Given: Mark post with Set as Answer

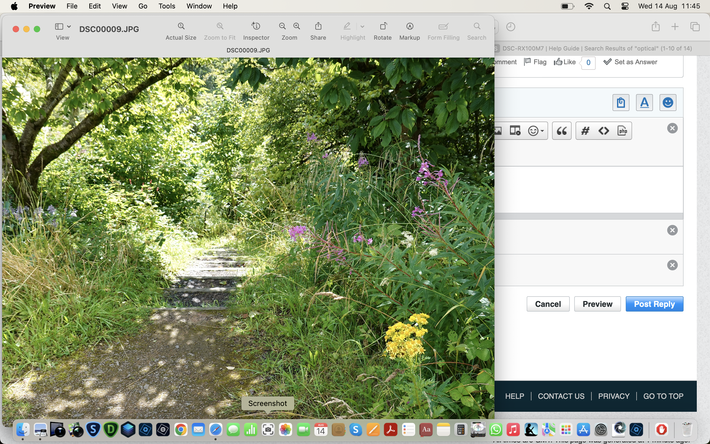Looking at the screenshot, I should tap(629, 62).
